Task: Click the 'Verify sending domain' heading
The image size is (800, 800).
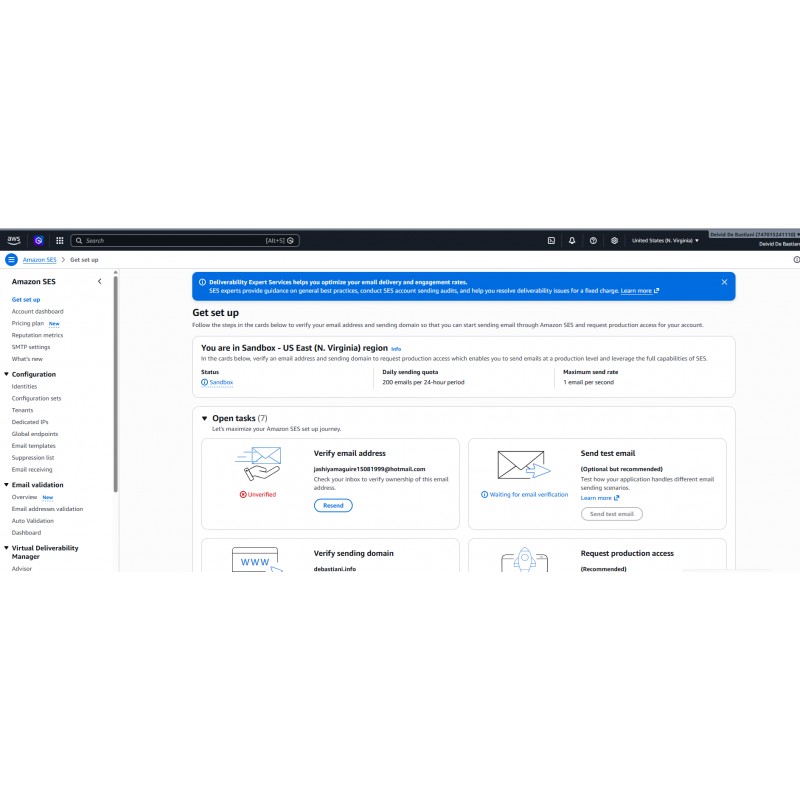Action: (x=354, y=553)
